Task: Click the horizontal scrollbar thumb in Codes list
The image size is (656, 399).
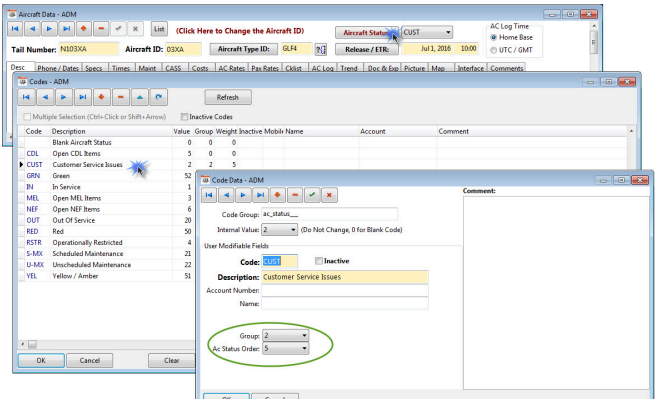Action: click(x=32, y=344)
